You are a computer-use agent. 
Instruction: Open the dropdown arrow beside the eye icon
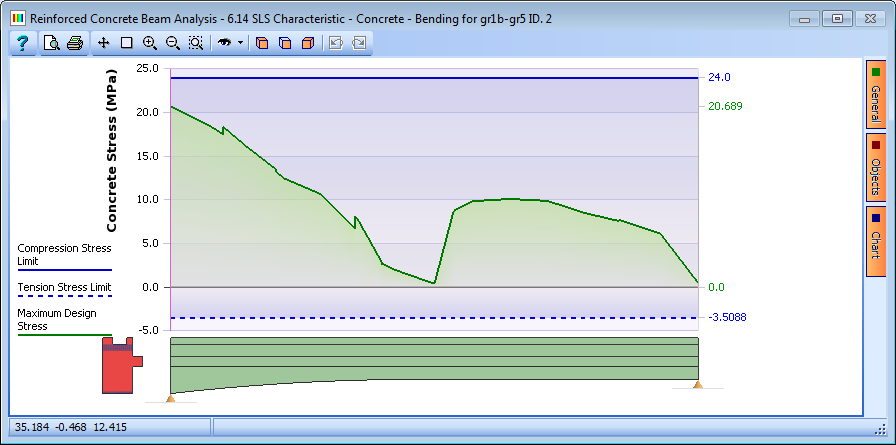click(x=240, y=43)
